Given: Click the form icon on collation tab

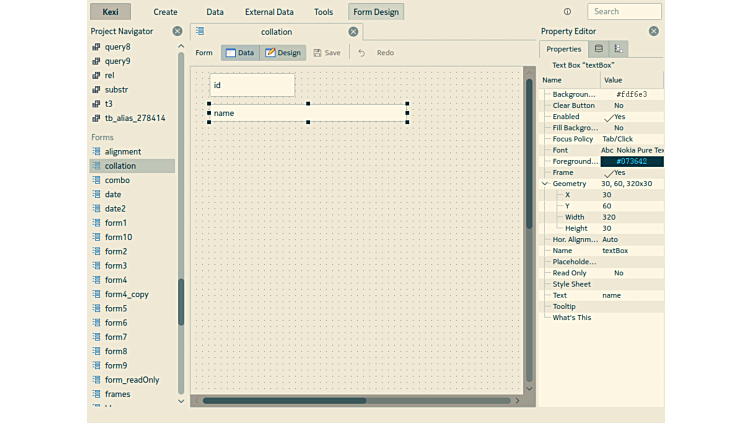Looking at the screenshot, I should 200,32.
